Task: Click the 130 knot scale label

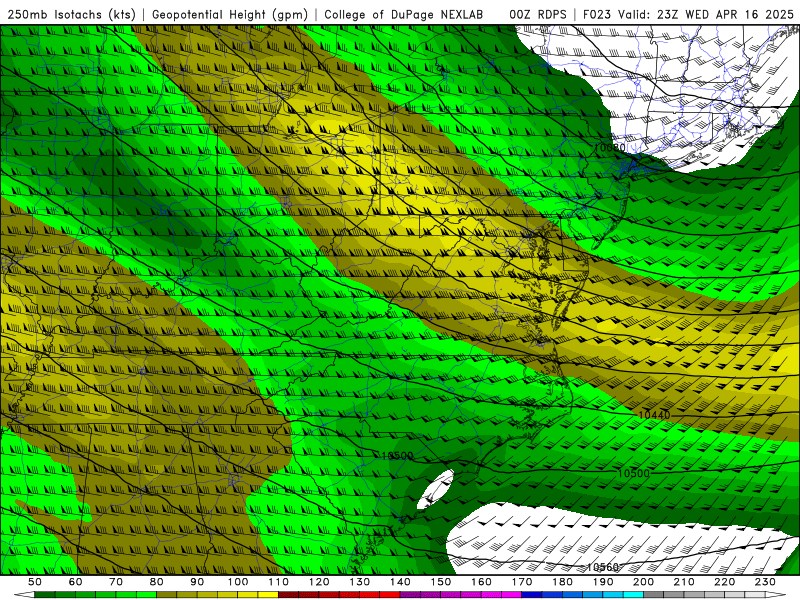Action: [x=360, y=582]
